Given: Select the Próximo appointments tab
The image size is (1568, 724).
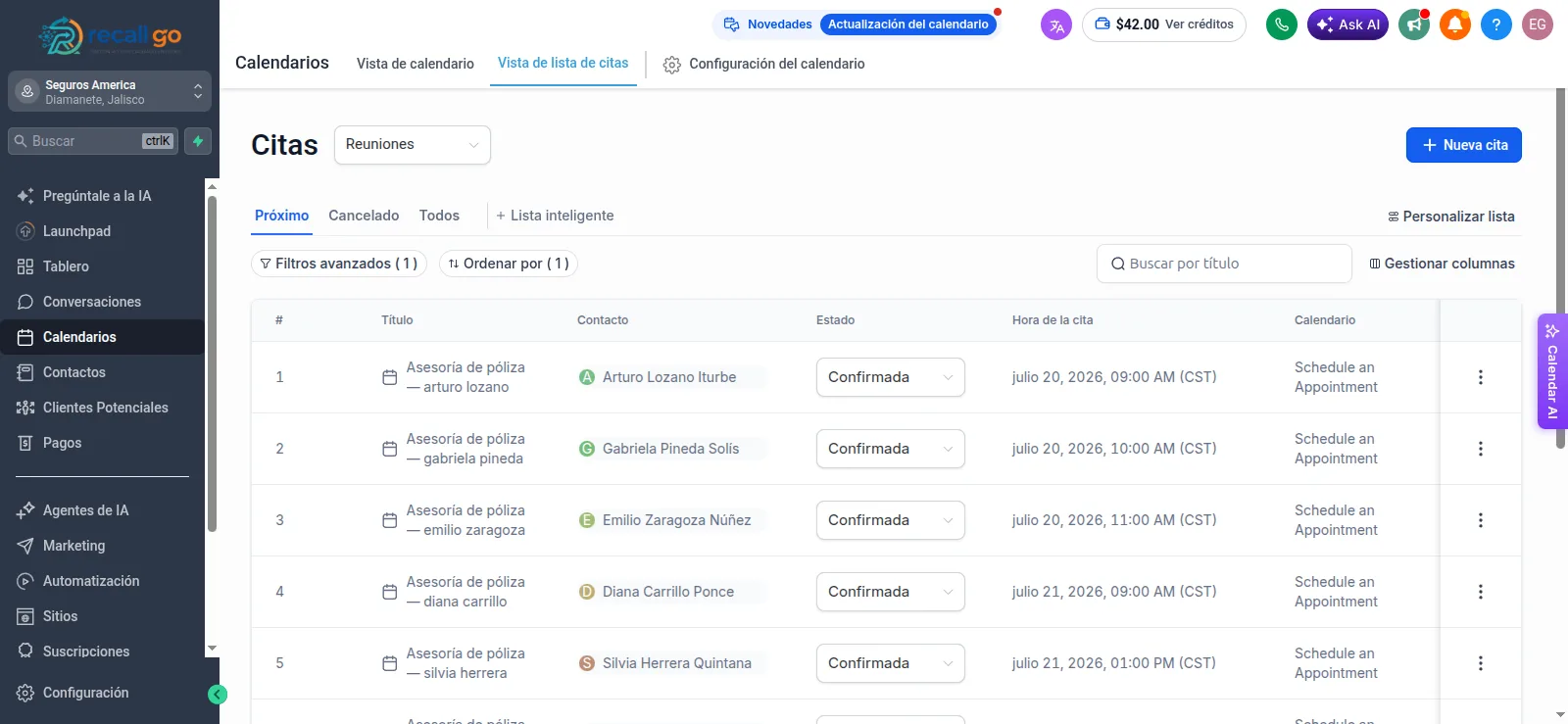Looking at the screenshot, I should pyautogui.click(x=282, y=216).
